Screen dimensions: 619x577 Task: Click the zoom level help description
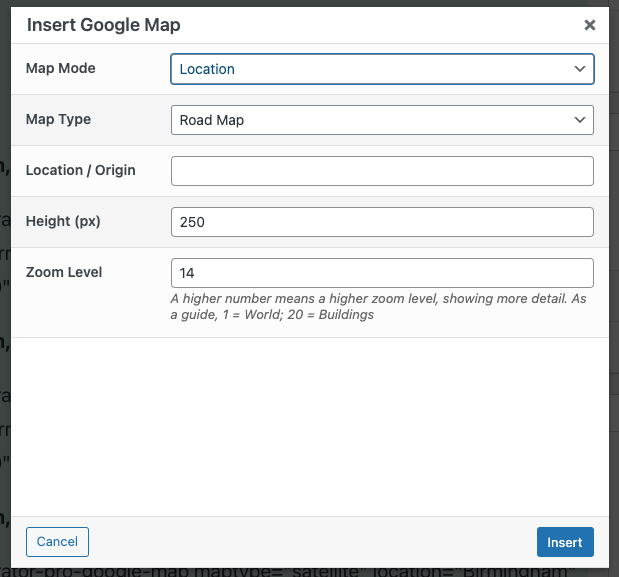(x=378, y=307)
